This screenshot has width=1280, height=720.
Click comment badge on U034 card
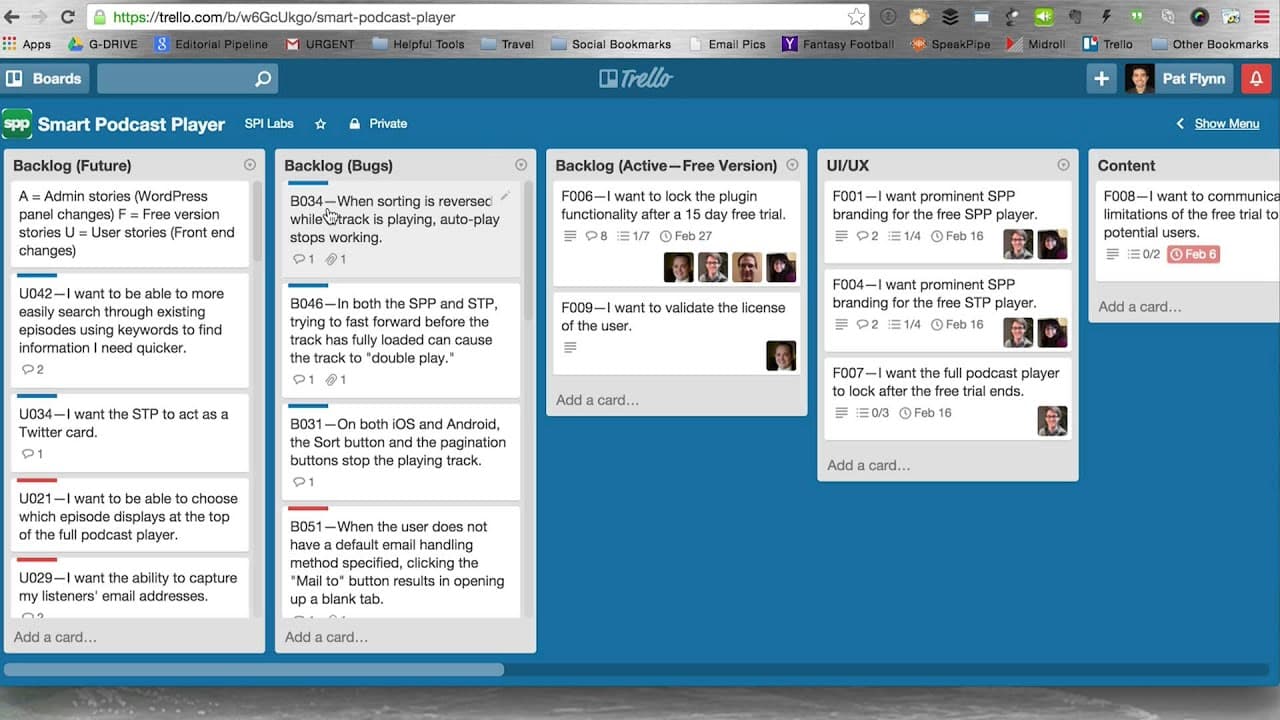tap(32, 454)
